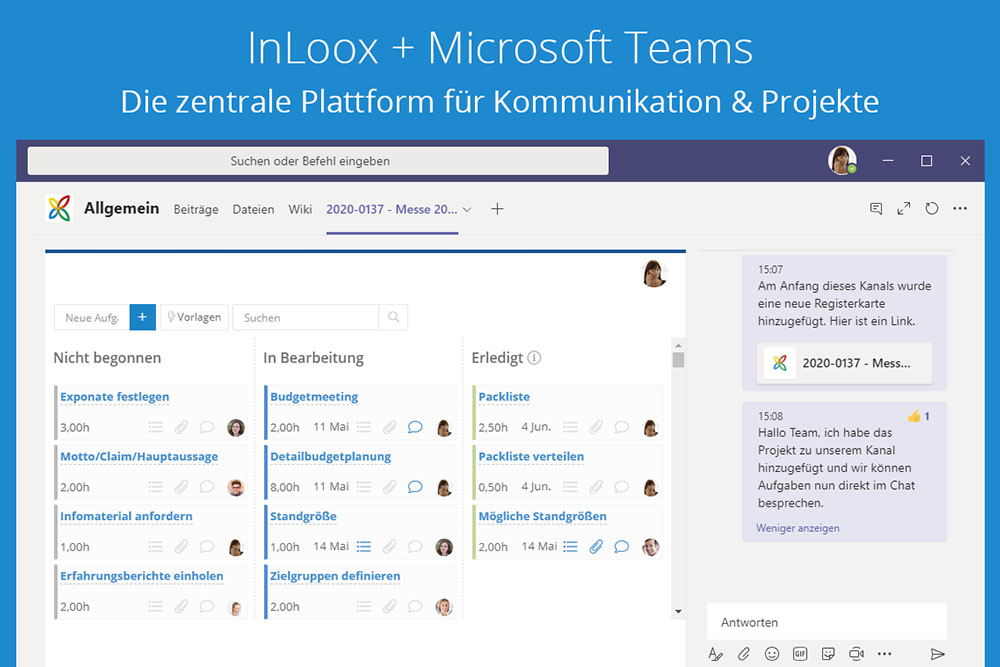This screenshot has height=667, width=1000.
Task: Click assignee avatar on Exponate festlegen card
Action: 236,427
